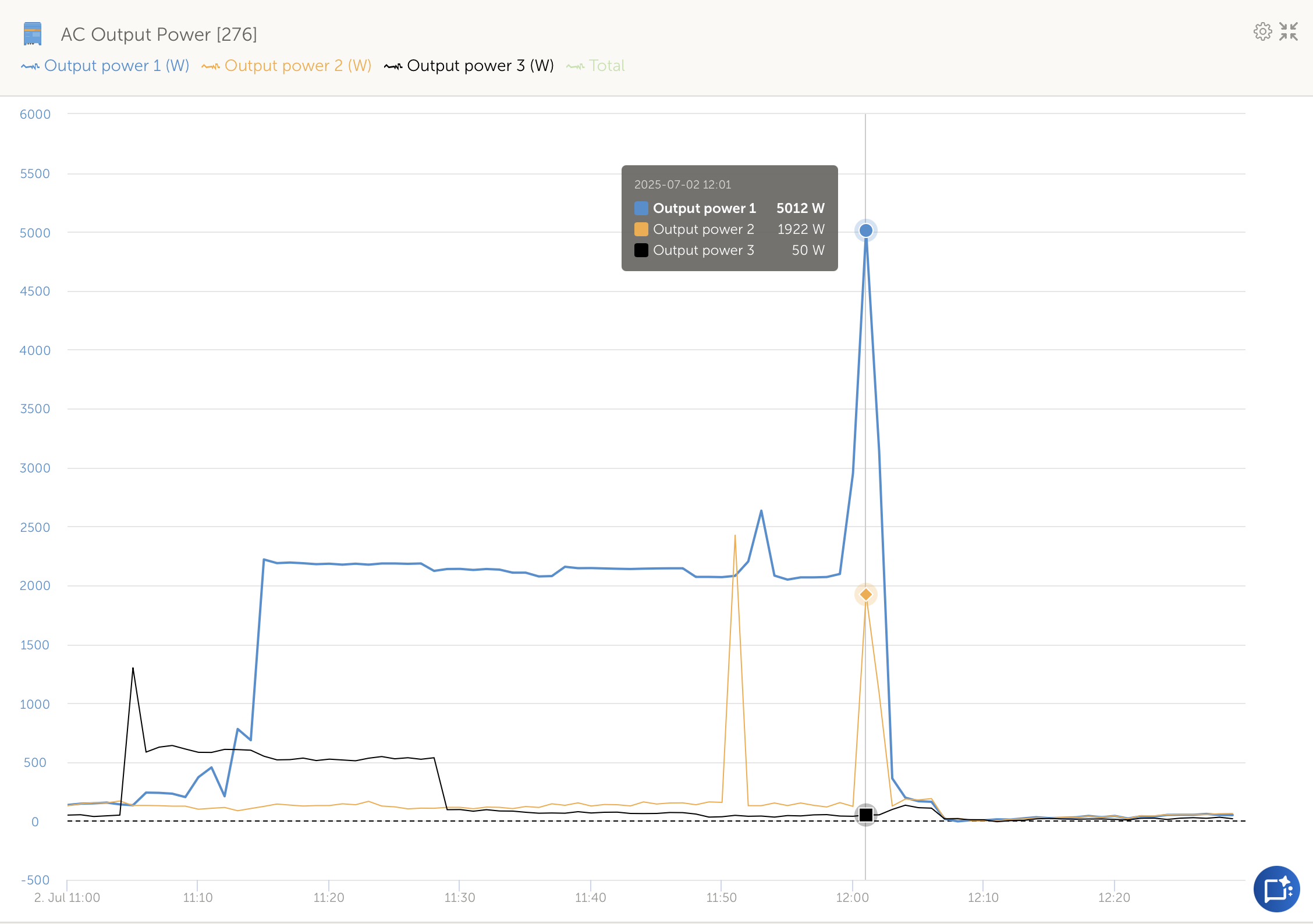Click the 6000 label on power axis
Screen dimensions: 1313x924
point(35,114)
